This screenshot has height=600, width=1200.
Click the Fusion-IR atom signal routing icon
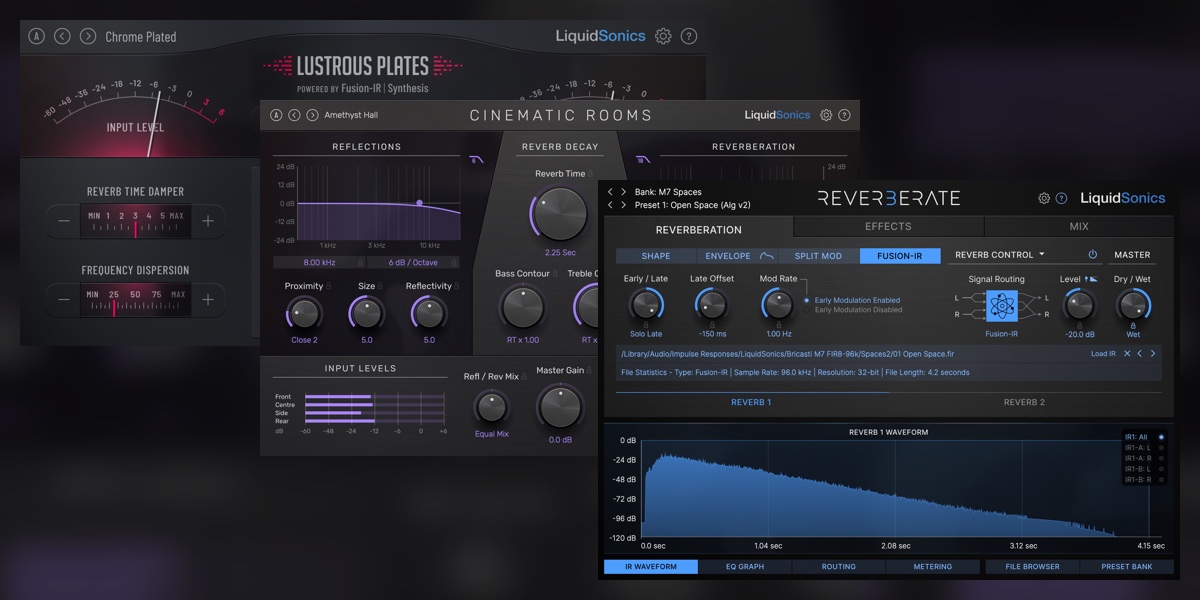(1001, 306)
